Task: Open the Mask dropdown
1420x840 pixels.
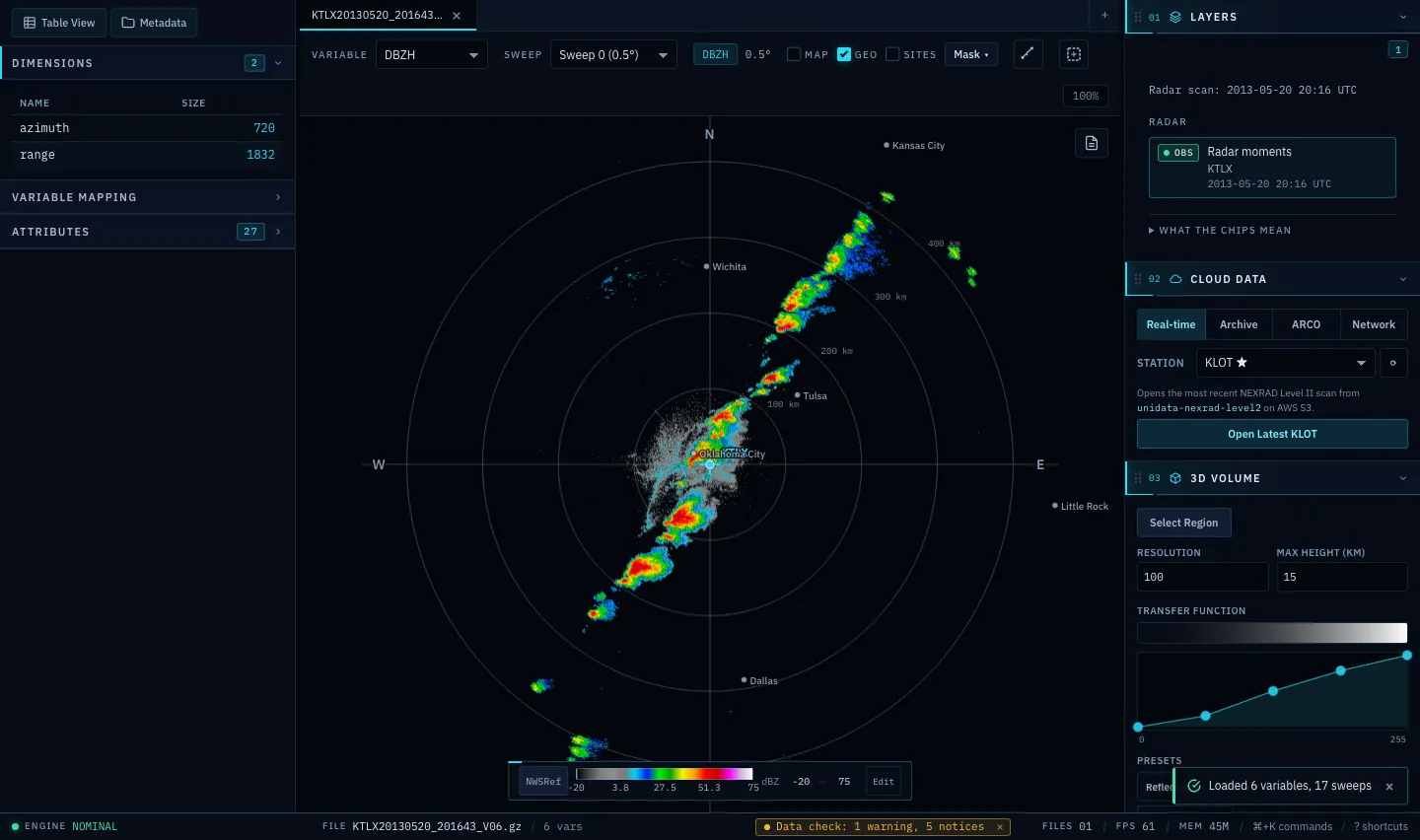Action: point(971,54)
